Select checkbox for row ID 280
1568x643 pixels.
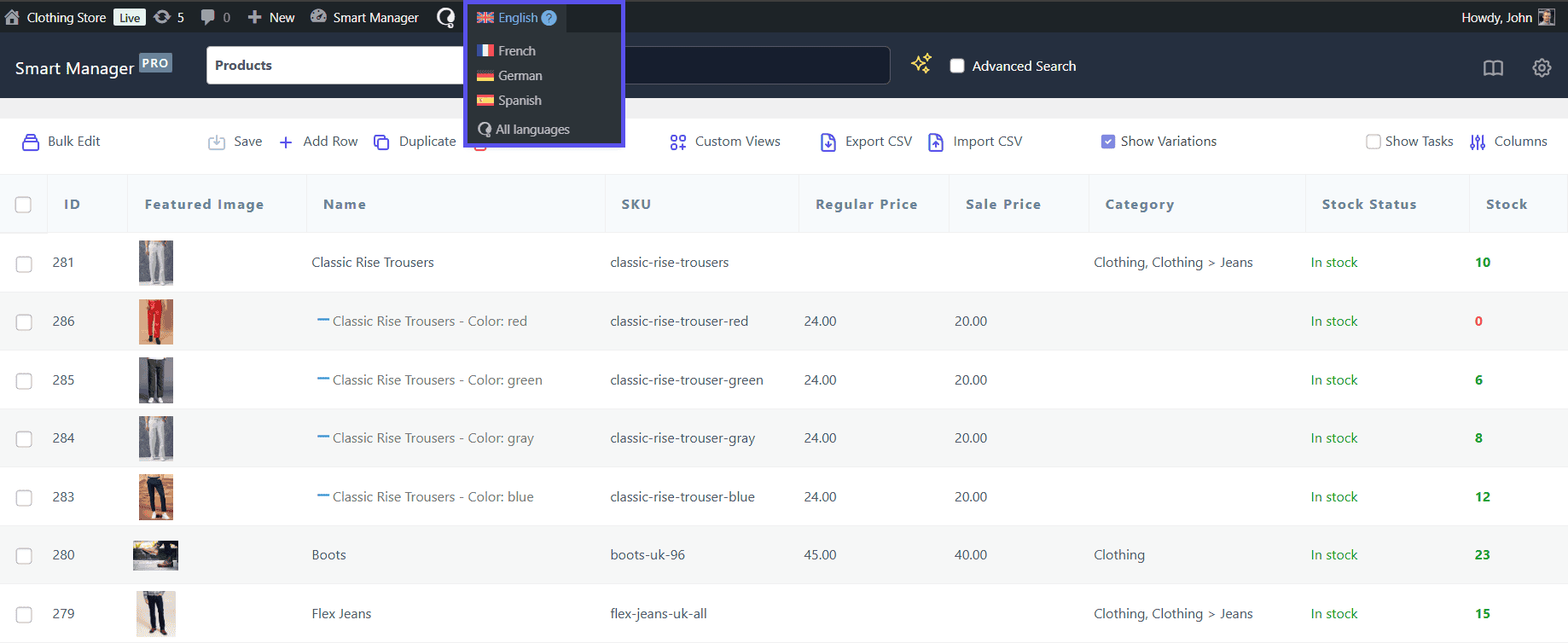pyautogui.click(x=24, y=556)
